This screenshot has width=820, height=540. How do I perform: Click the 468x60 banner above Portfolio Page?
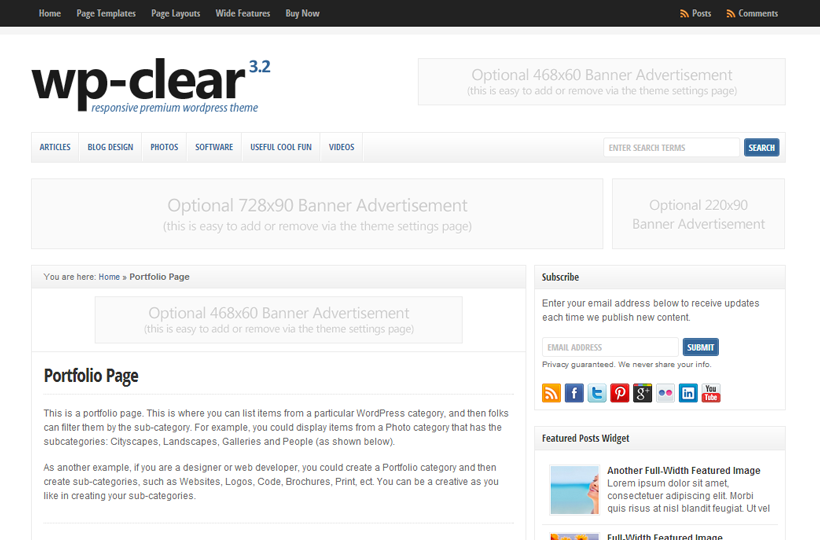[x=279, y=320]
